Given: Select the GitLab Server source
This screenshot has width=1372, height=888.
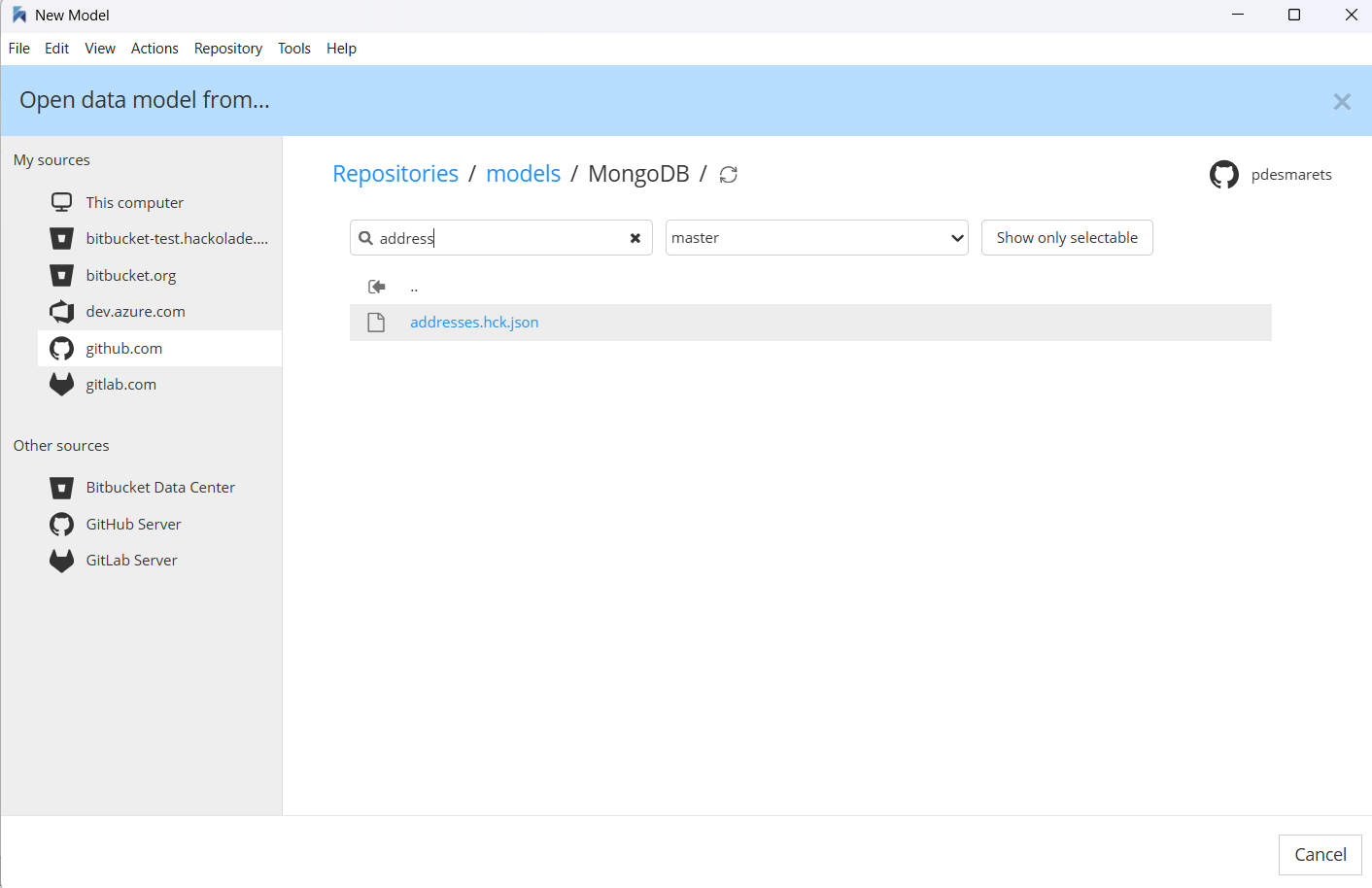Looking at the screenshot, I should pyautogui.click(x=132, y=560).
